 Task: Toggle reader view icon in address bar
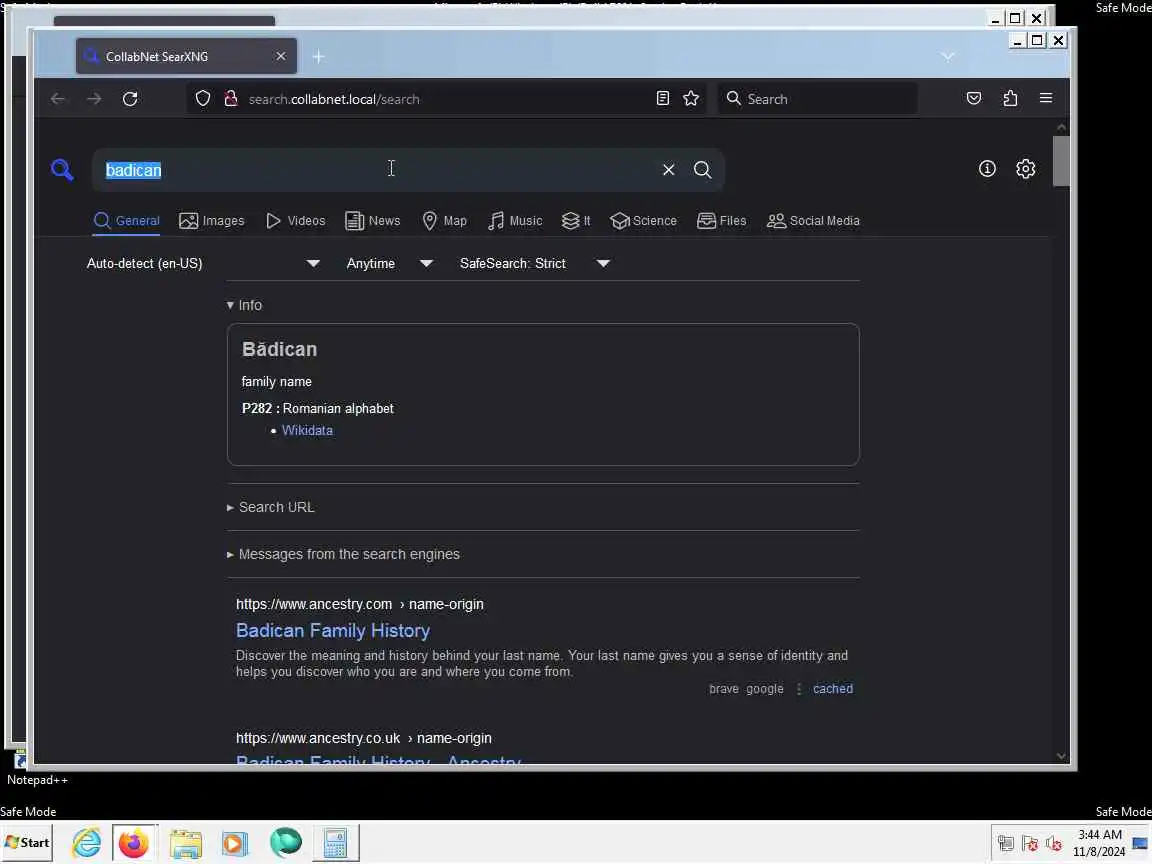[x=663, y=98]
